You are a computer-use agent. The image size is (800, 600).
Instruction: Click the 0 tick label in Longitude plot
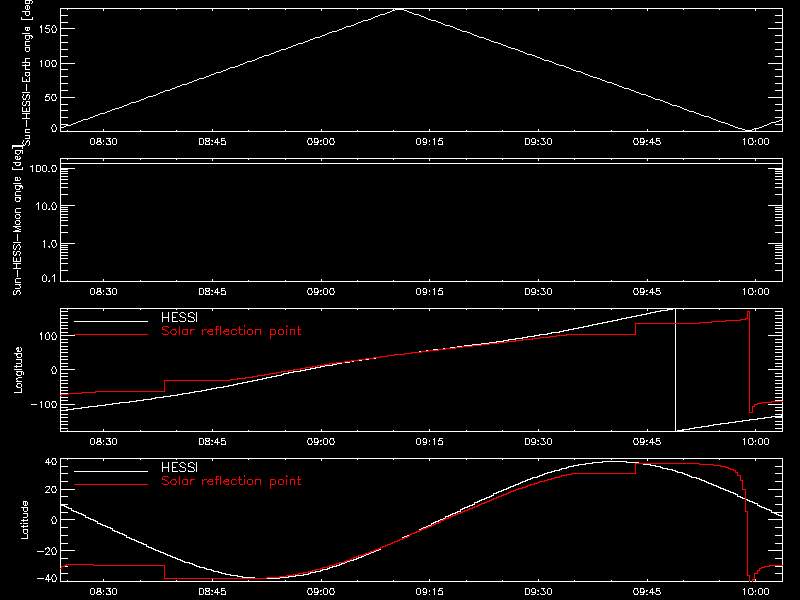[x=54, y=370]
